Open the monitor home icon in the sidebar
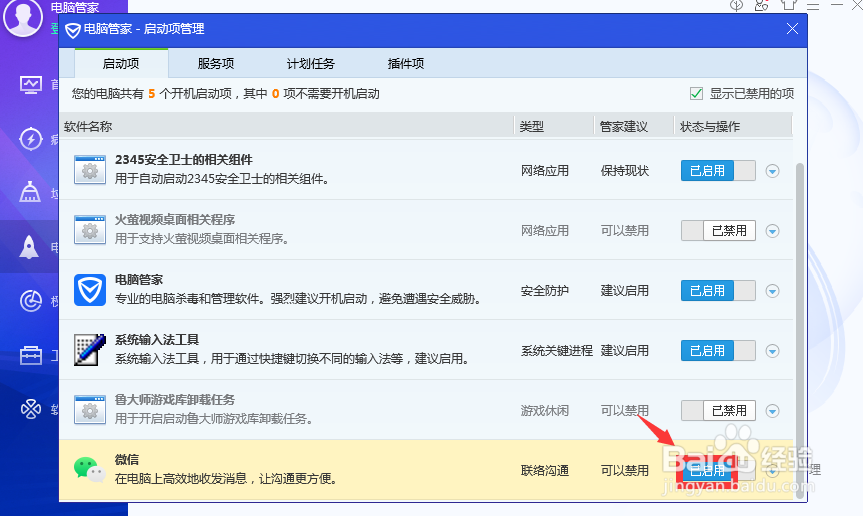This screenshot has width=863, height=516. point(30,85)
